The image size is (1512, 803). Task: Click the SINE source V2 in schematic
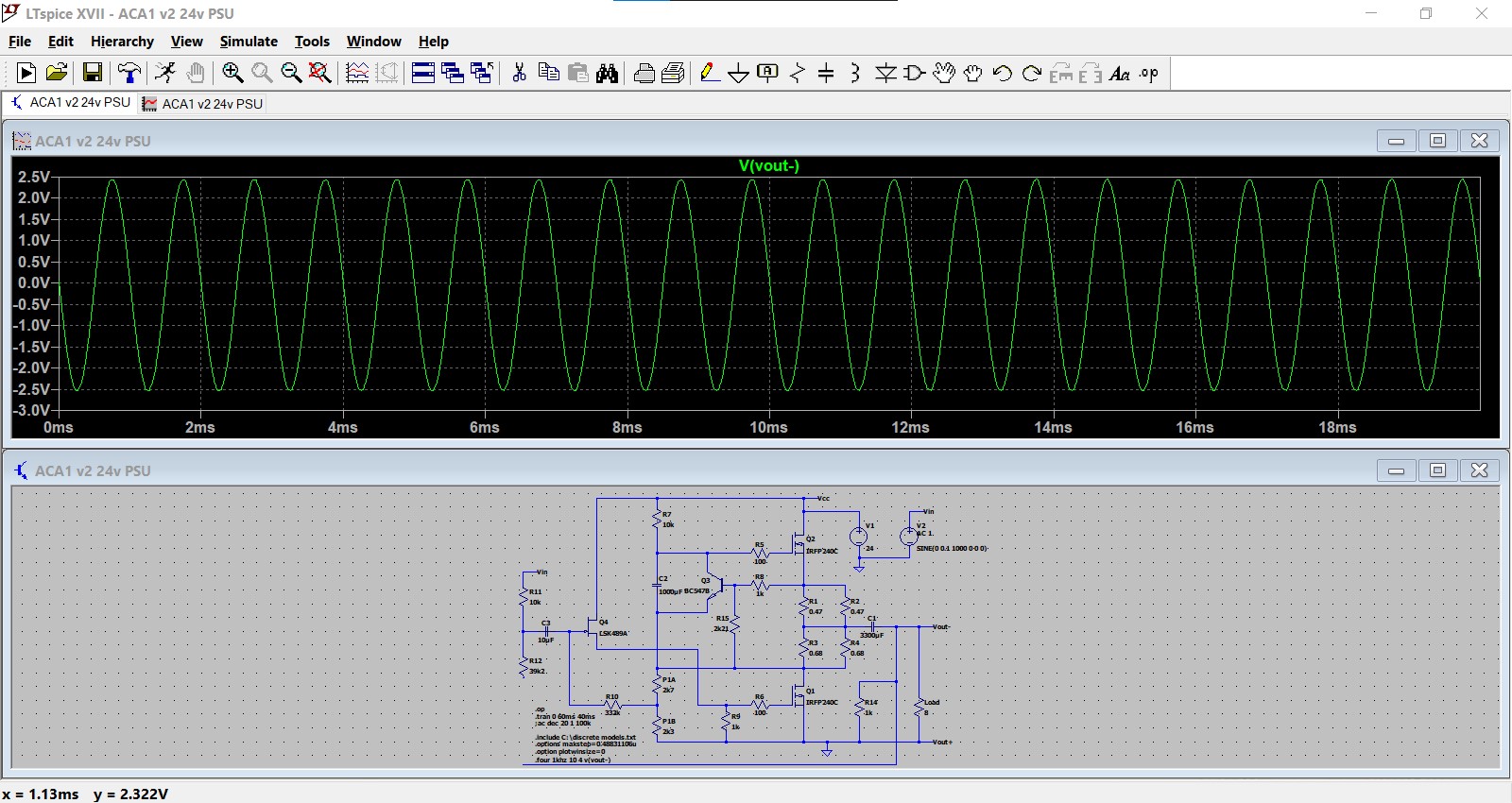pyautogui.click(x=908, y=537)
